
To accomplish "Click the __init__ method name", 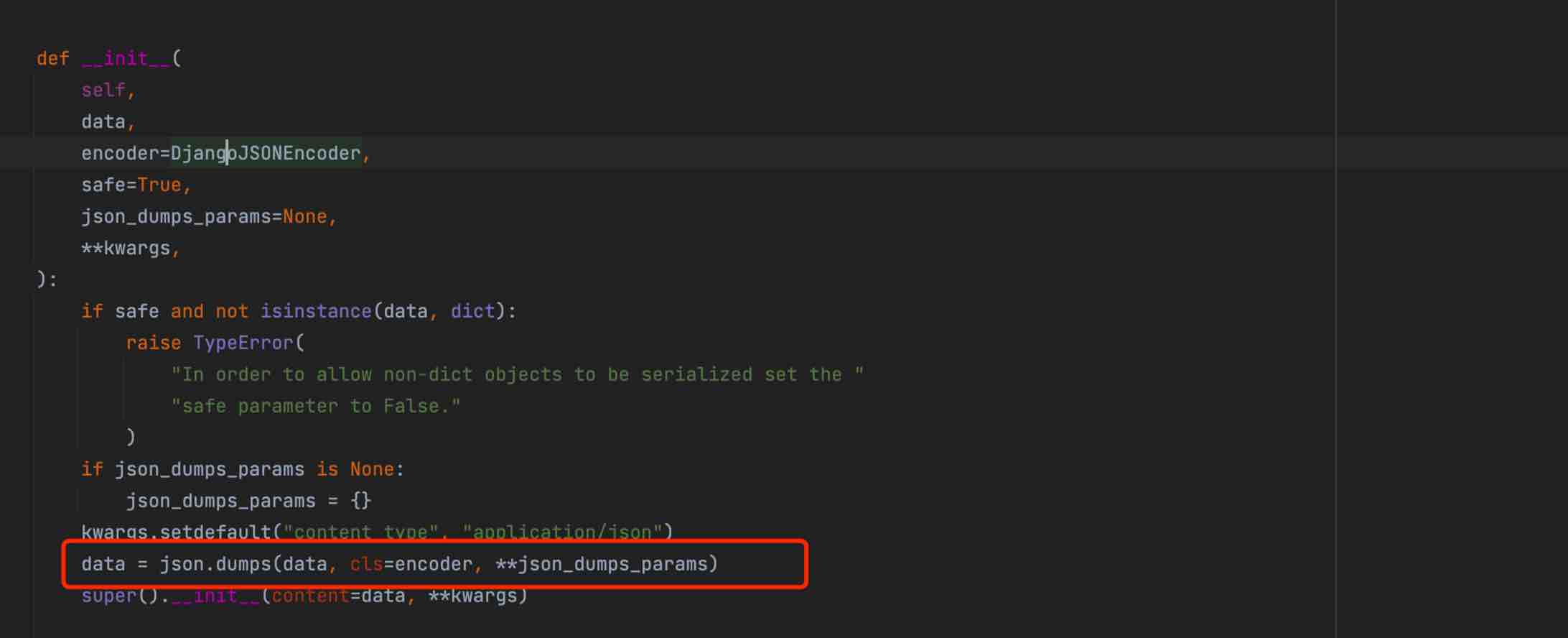I will 126,58.
